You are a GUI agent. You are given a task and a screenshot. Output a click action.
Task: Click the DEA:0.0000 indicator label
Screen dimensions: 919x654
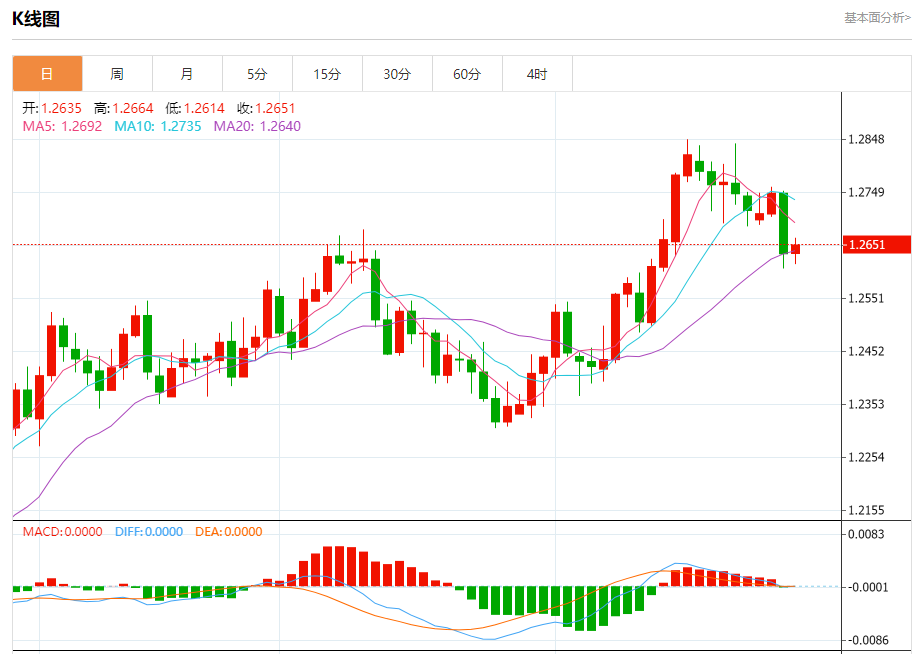coord(229,532)
